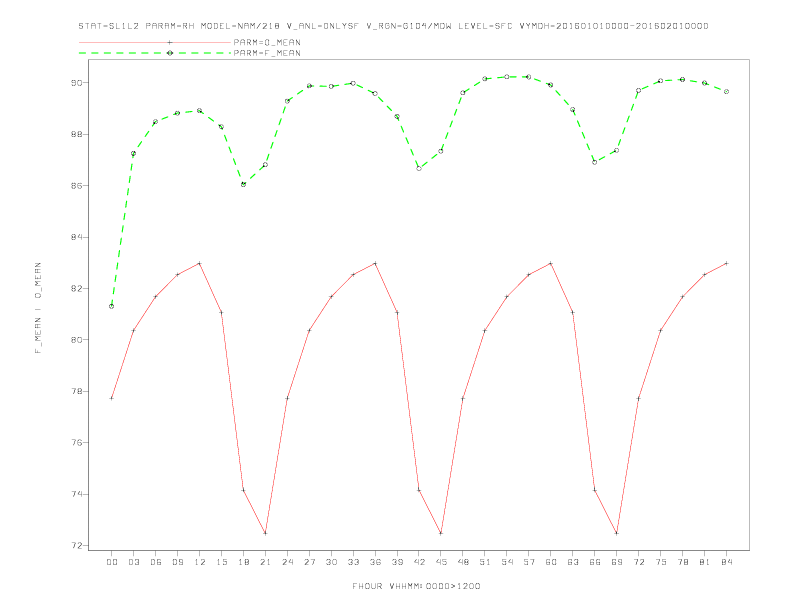The width and height of the screenshot is (792, 612).
Task: Click the x-axis tick label 12
Action: coord(200,562)
